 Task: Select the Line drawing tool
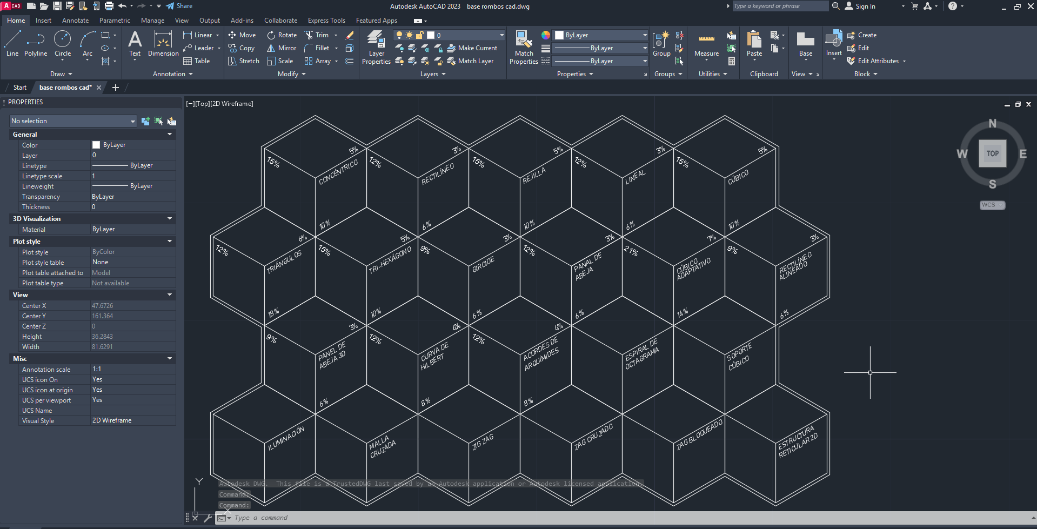click(12, 44)
